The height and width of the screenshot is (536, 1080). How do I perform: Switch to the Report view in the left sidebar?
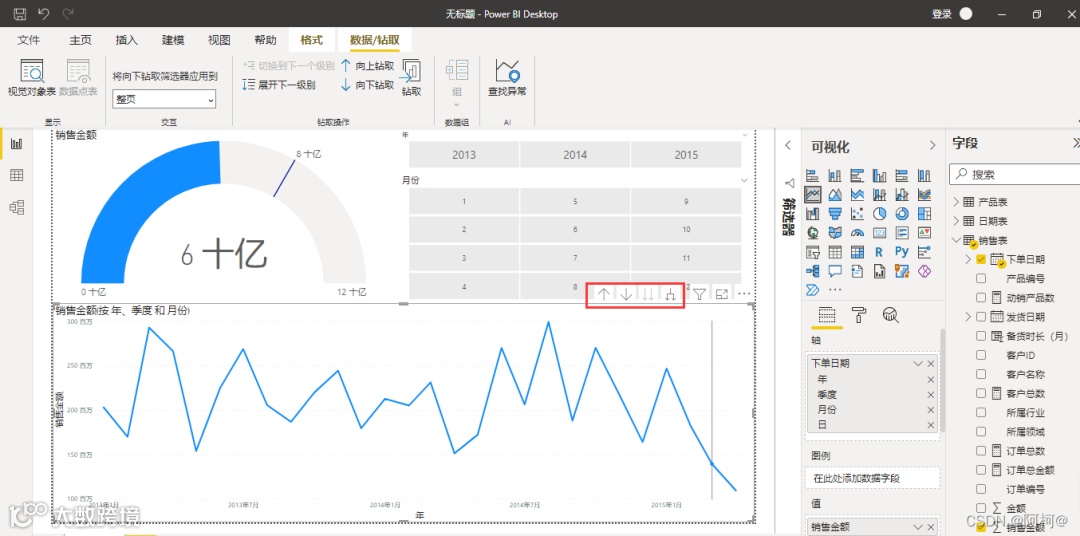(17, 144)
